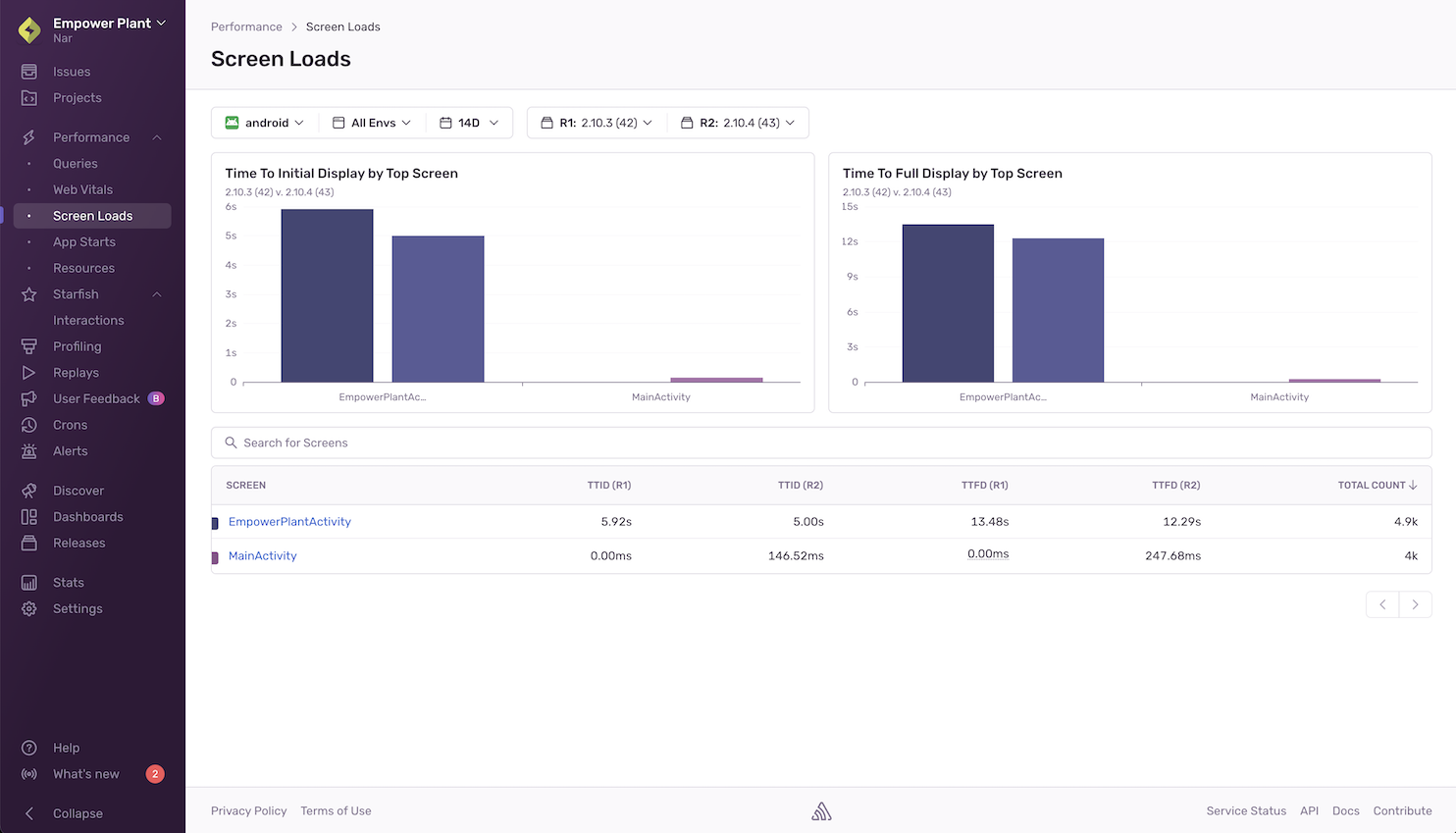Select App Starts in sidebar
1456x833 pixels.
pyautogui.click(x=84, y=242)
